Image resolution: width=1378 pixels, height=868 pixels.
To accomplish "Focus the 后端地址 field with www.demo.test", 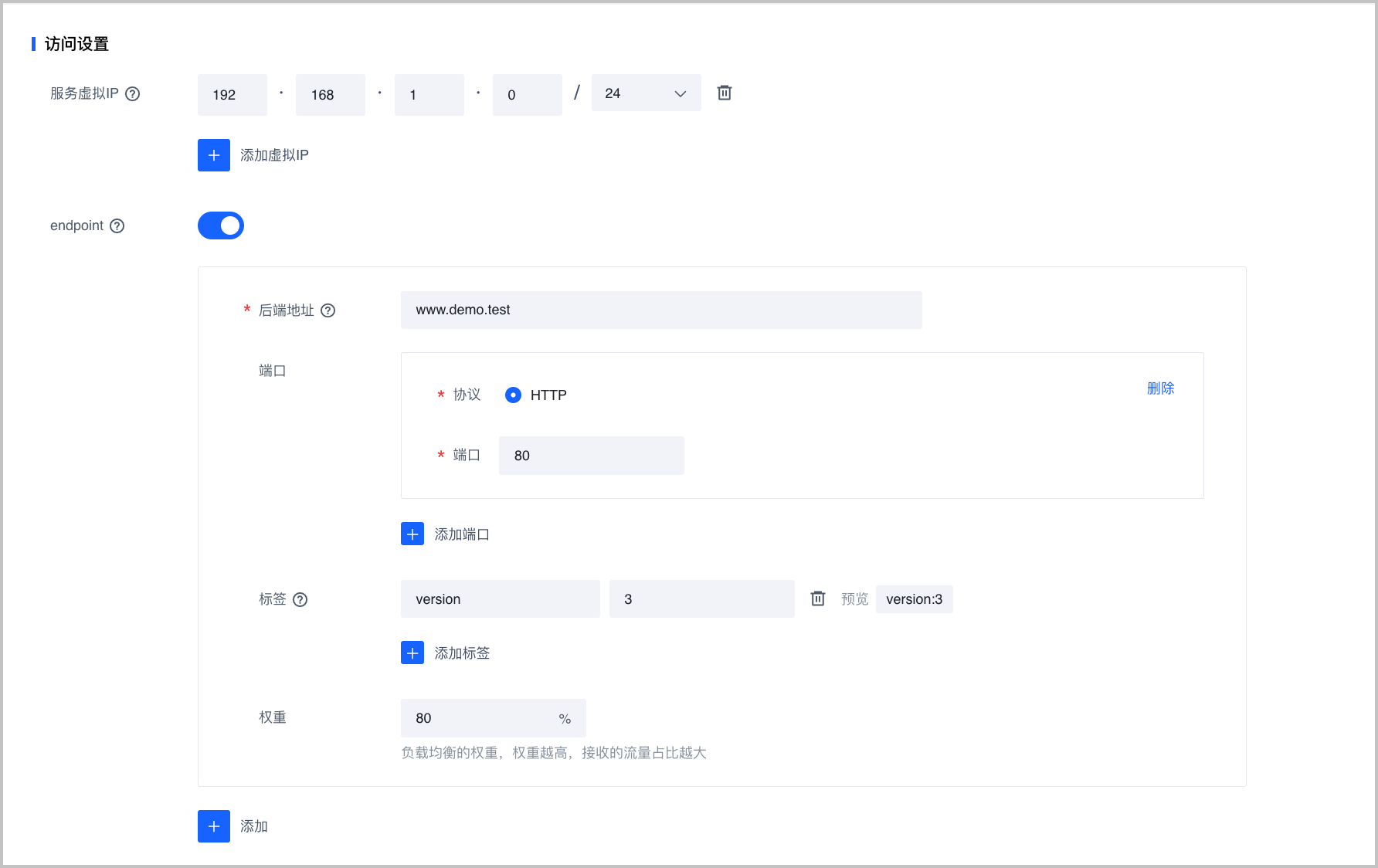I will pyautogui.click(x=660, y=310).
